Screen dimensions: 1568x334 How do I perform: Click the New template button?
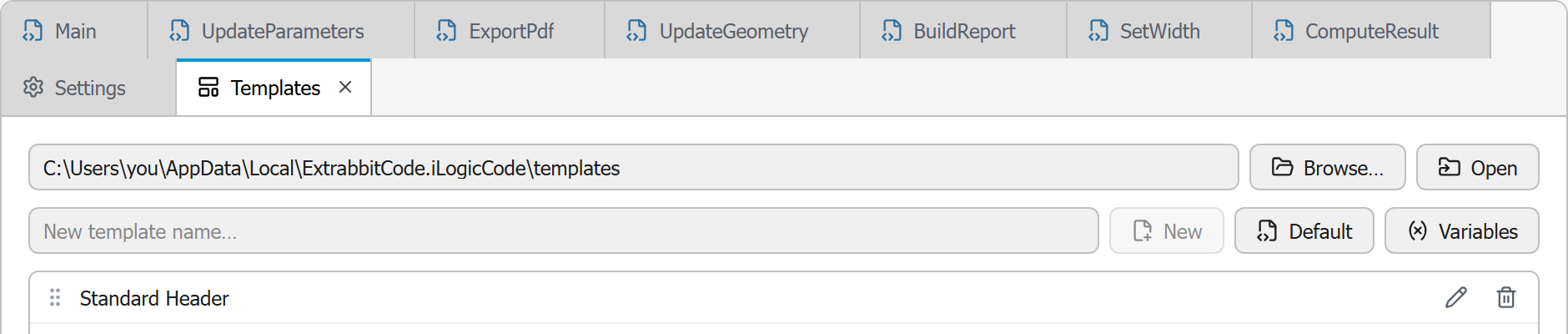coord(1167,230)
